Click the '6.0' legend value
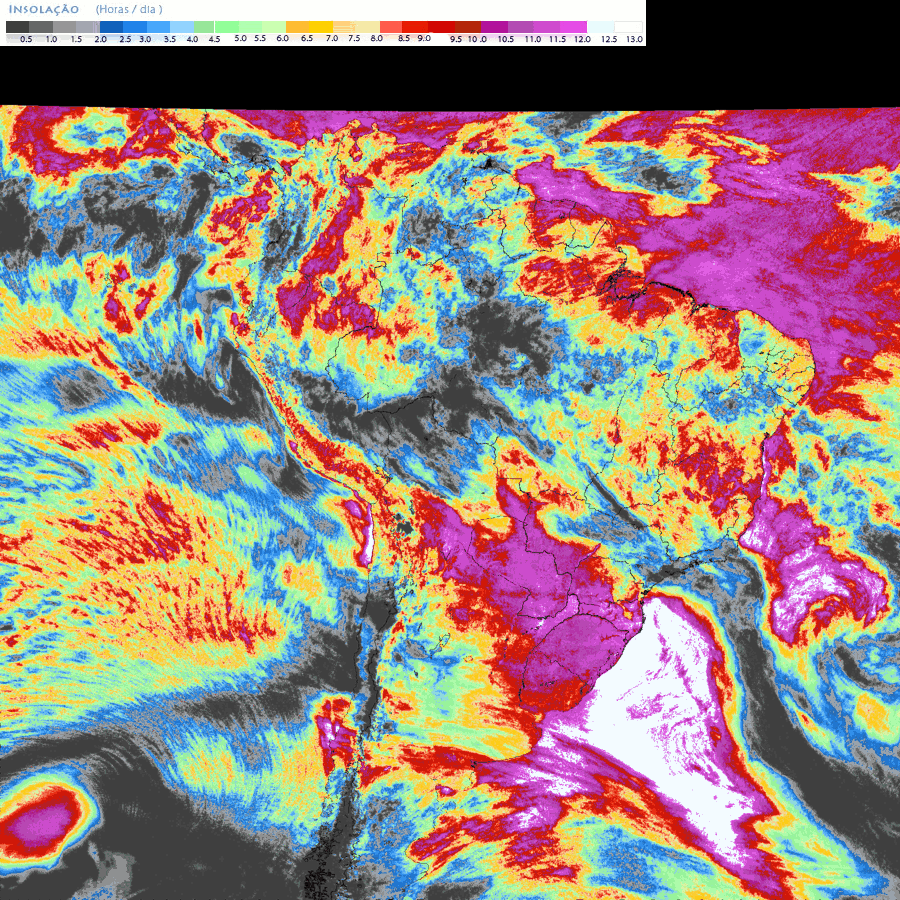 tap(282, 38)
